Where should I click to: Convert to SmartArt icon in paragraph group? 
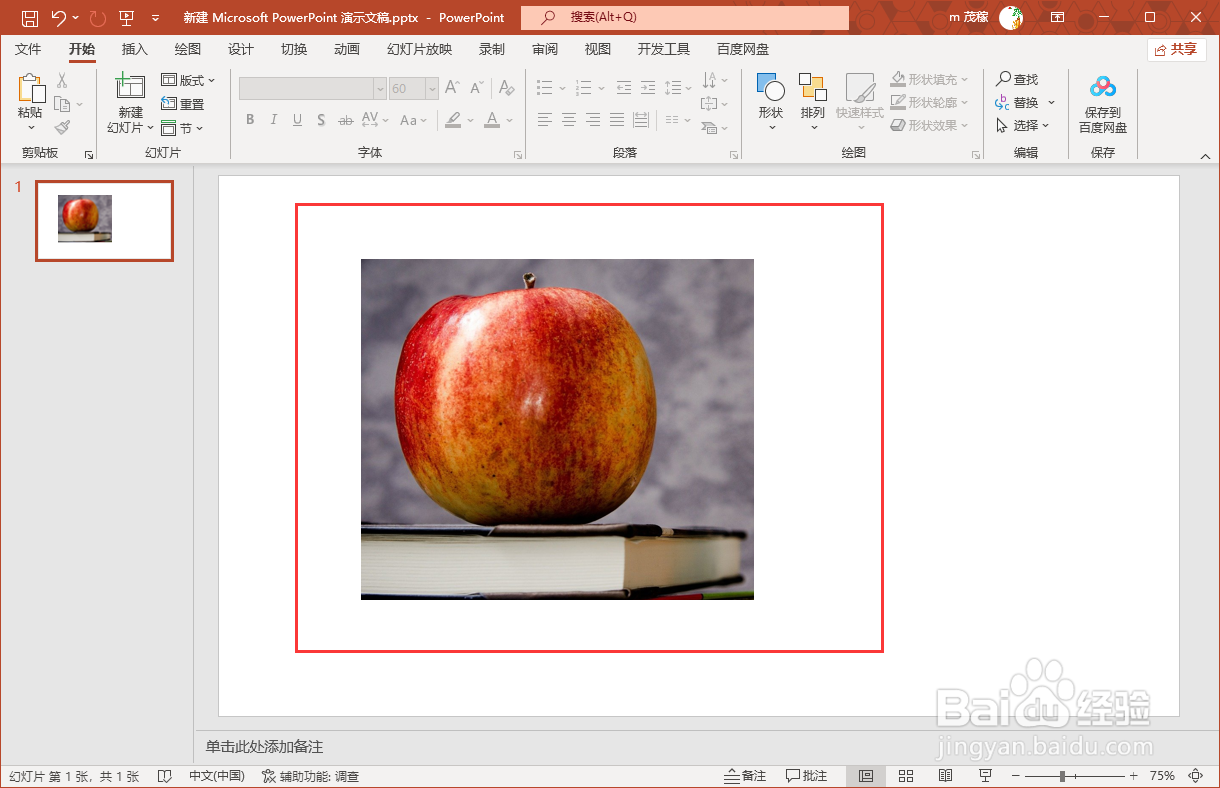(716, 127)
